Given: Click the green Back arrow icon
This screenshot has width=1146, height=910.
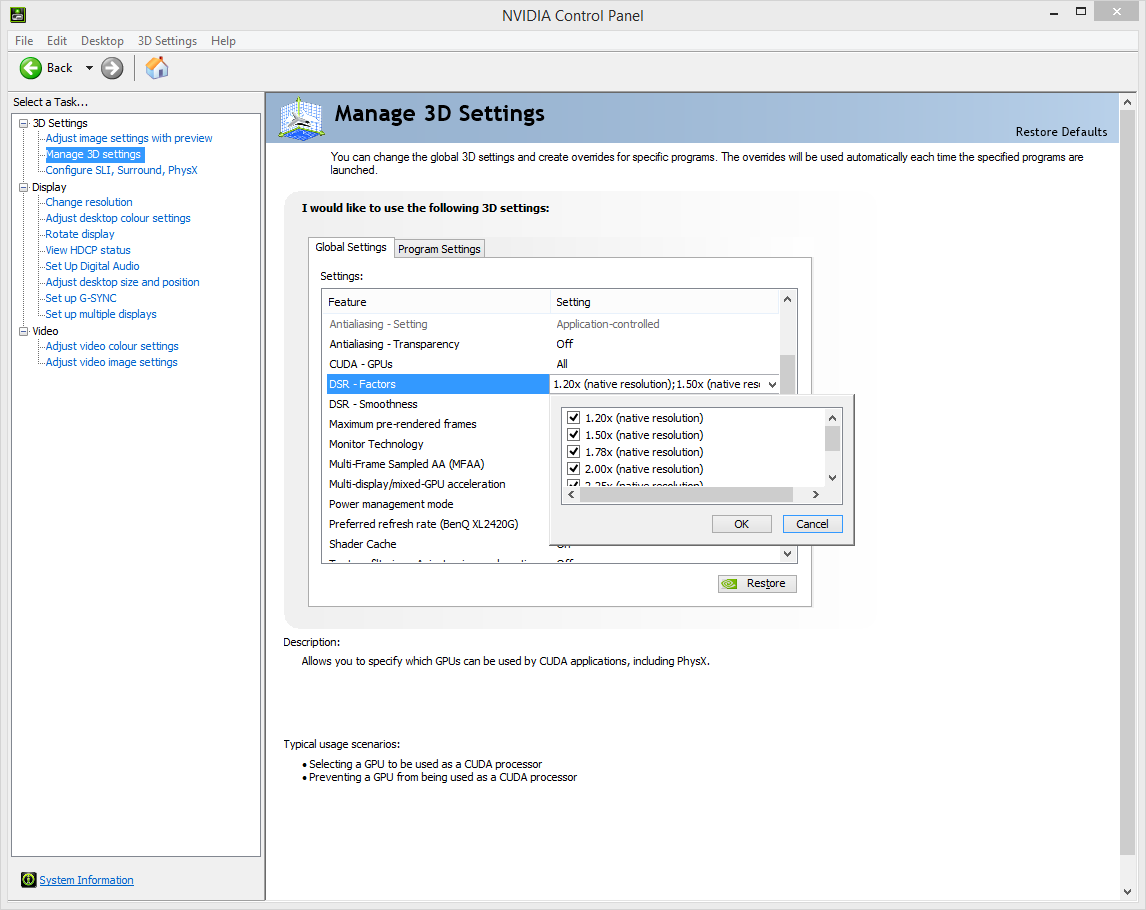Looking at the screenshot, I should coord(31,68).
